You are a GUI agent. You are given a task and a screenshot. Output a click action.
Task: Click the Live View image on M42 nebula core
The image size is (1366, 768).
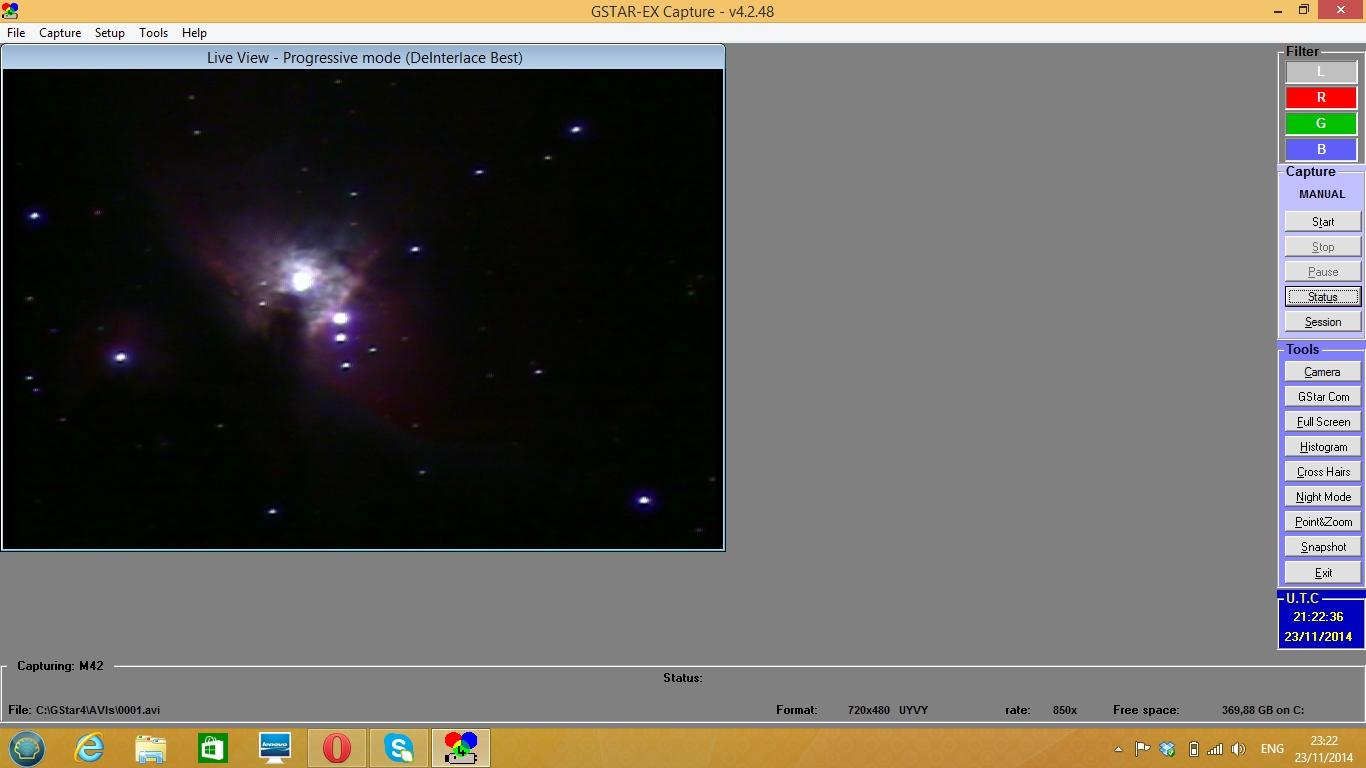pos(302,281)
